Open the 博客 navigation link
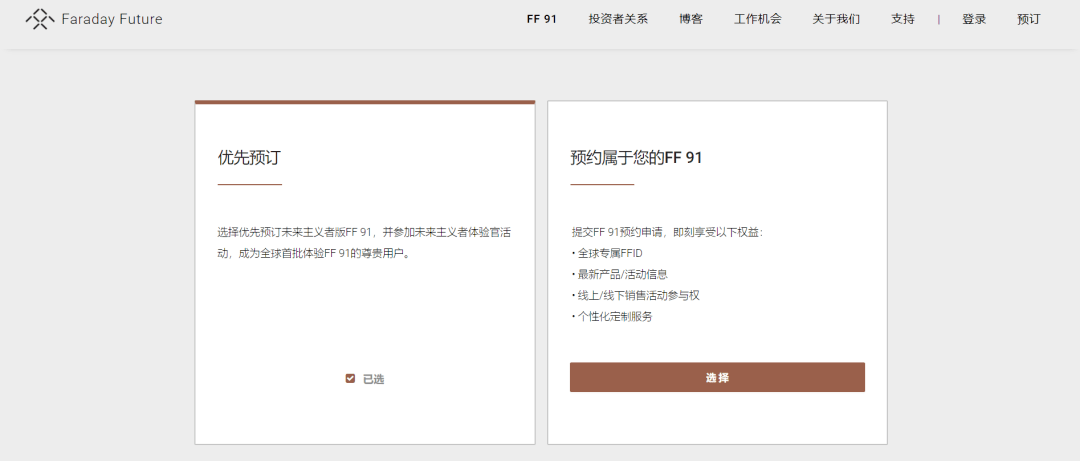1080x461 pixels. point(690,19)
